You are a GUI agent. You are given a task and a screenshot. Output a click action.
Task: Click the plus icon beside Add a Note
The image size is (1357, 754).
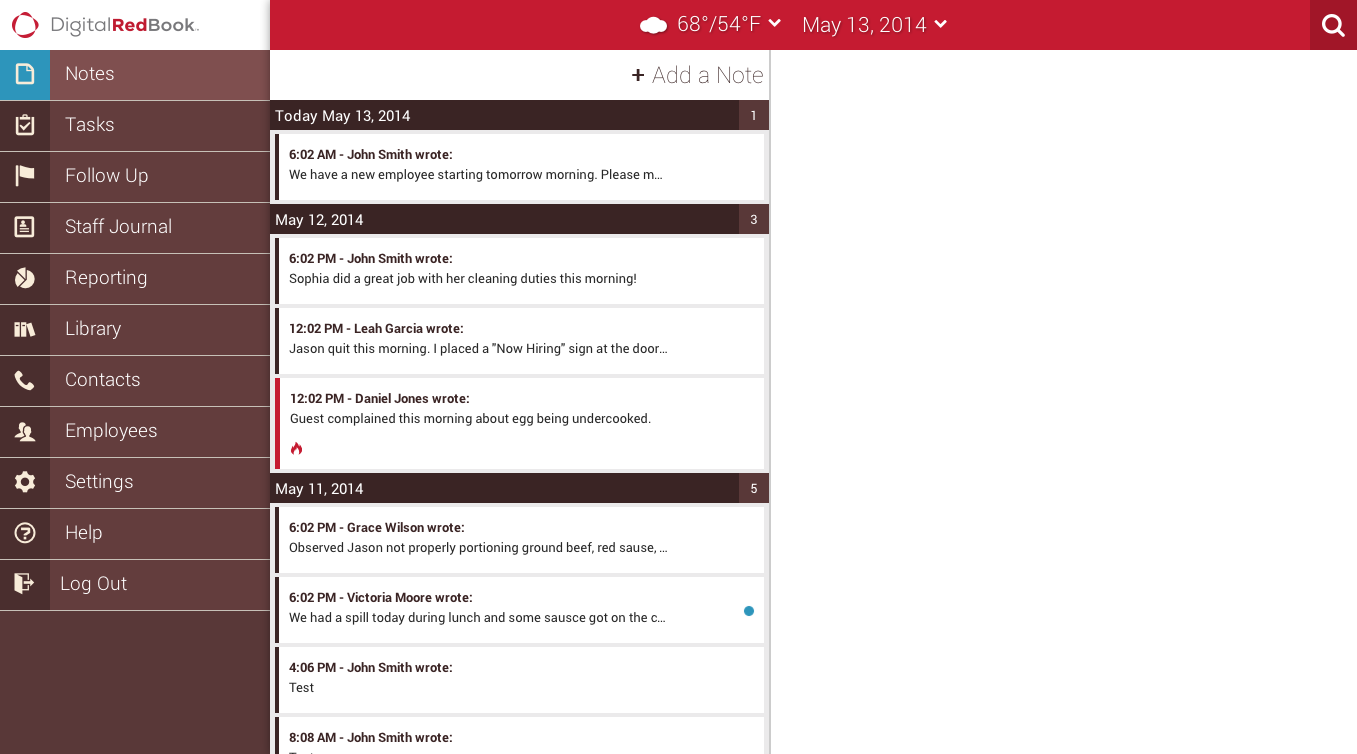point(638,75)
